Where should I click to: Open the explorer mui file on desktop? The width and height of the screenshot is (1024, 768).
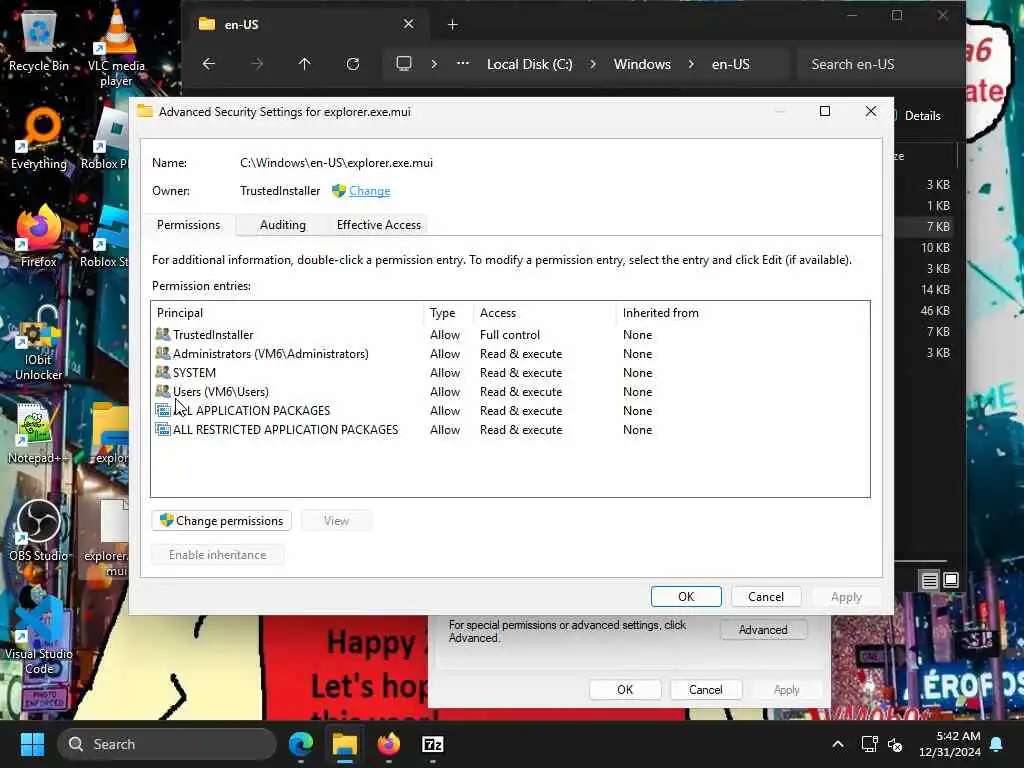point(108,538)
